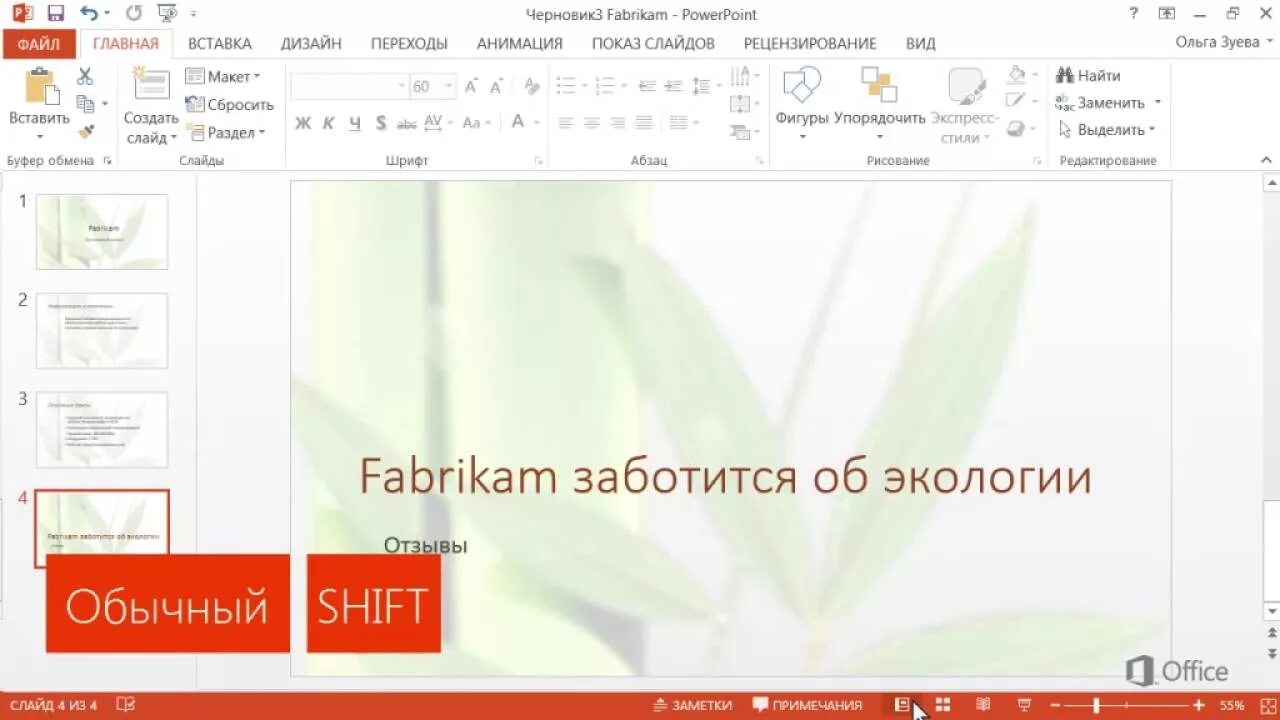Switch to the ДИЗАЙН tab
The image size is (1280, 720).
[x=311, y=44]
